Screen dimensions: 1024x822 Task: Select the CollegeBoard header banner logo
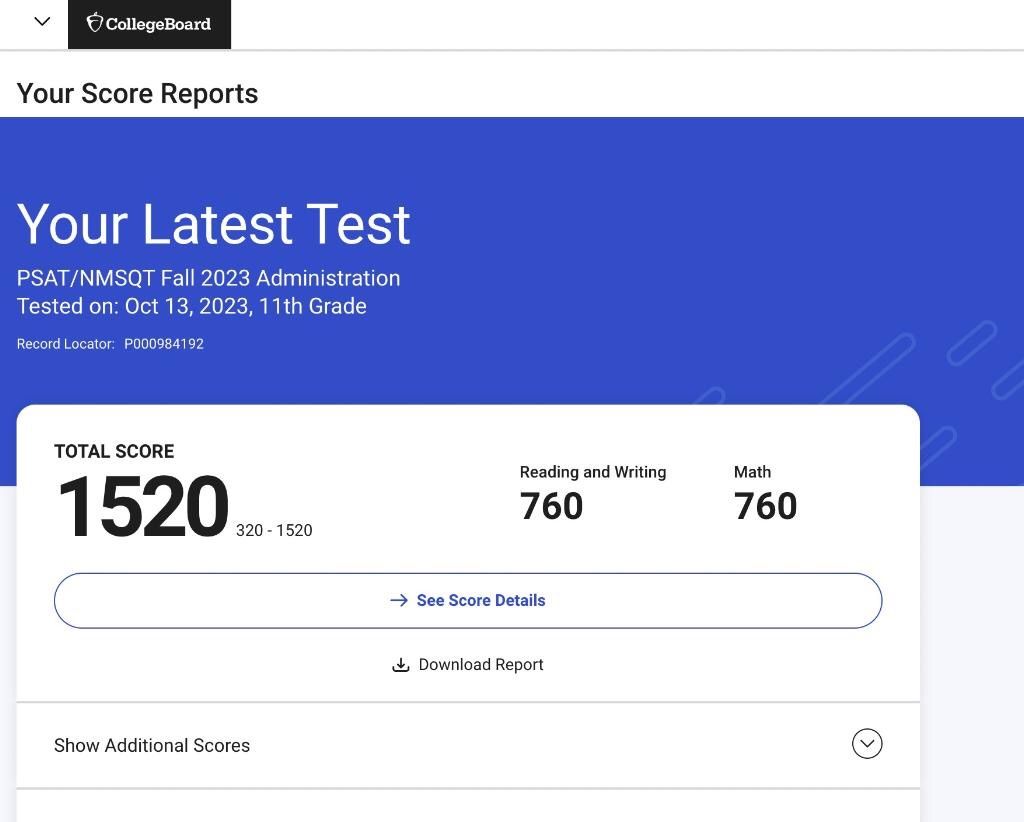coord(149,22)
